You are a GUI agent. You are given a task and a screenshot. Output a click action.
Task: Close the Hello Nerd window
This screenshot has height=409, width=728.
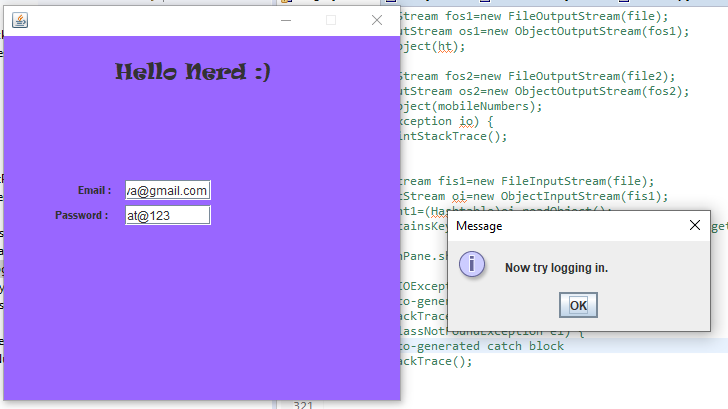tap(377, 20)
